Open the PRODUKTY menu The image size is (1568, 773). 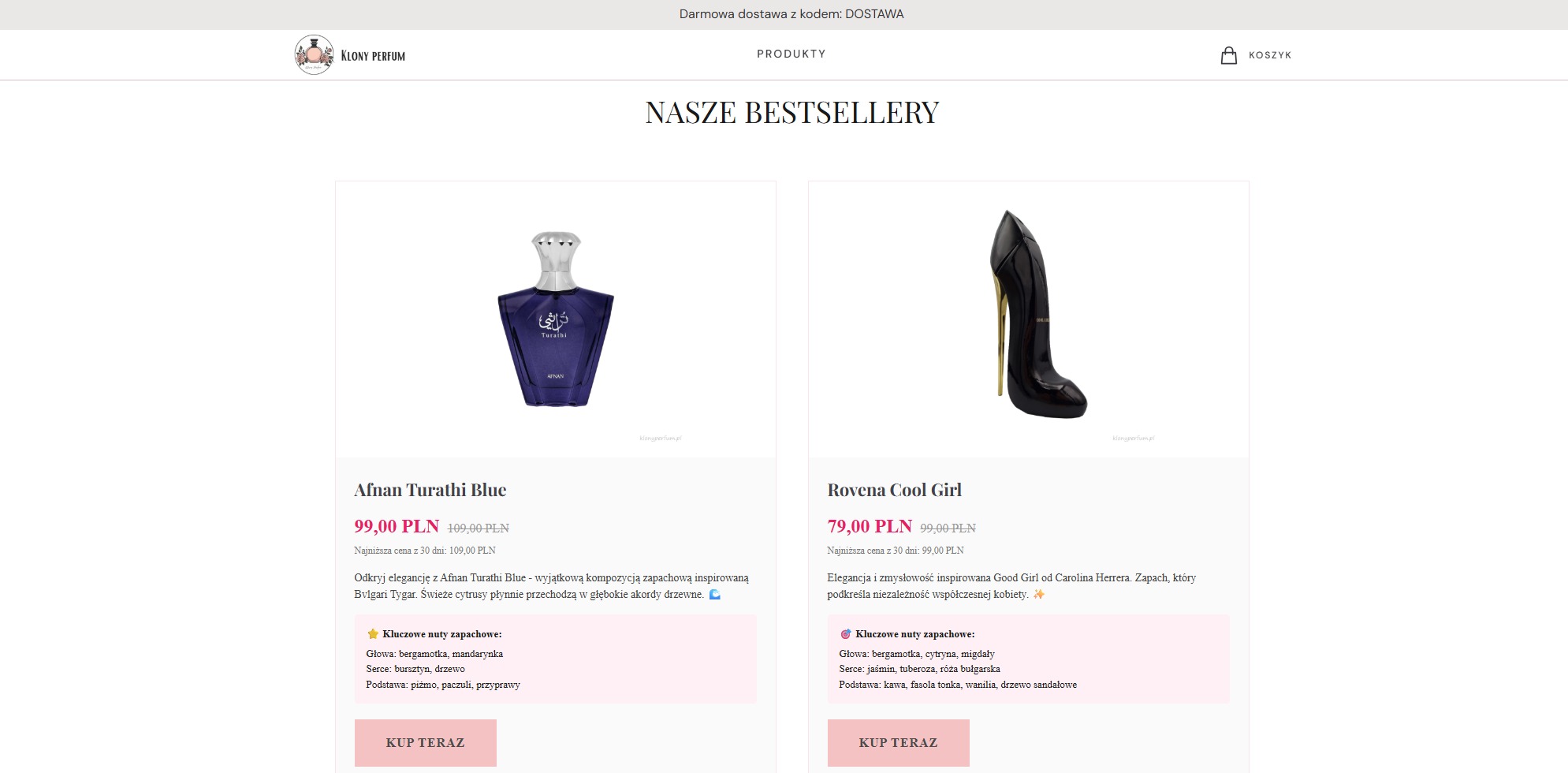(790, 54)
